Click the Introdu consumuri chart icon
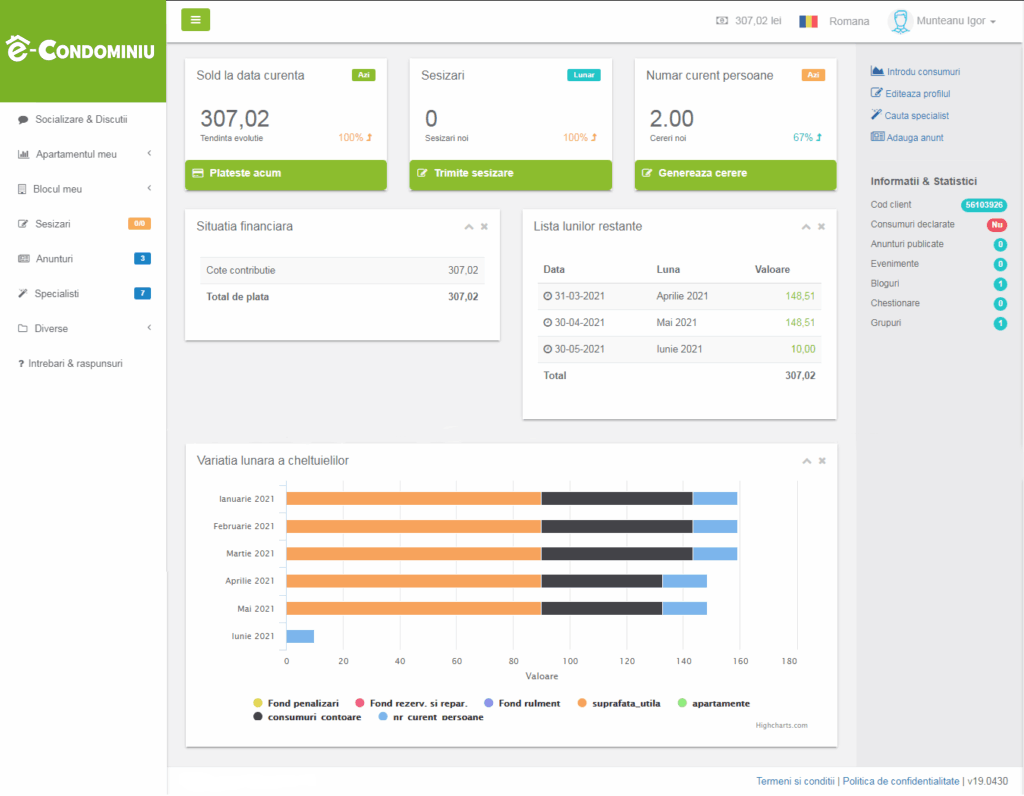The height and width of the screenshot is (796, 1024). pyautogui.click(x=877, y=71)
